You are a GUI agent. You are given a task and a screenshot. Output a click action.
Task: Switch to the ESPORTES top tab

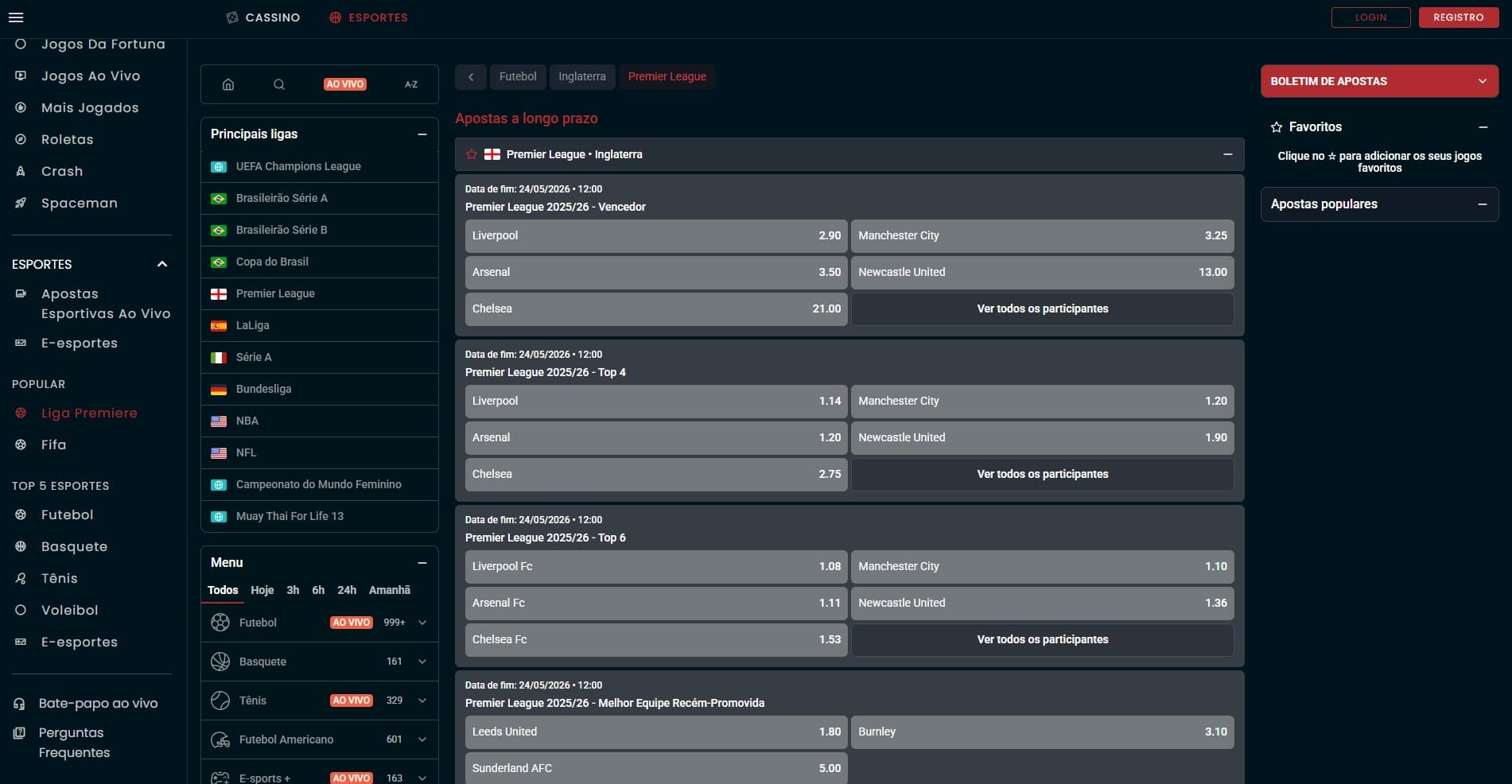368,17
